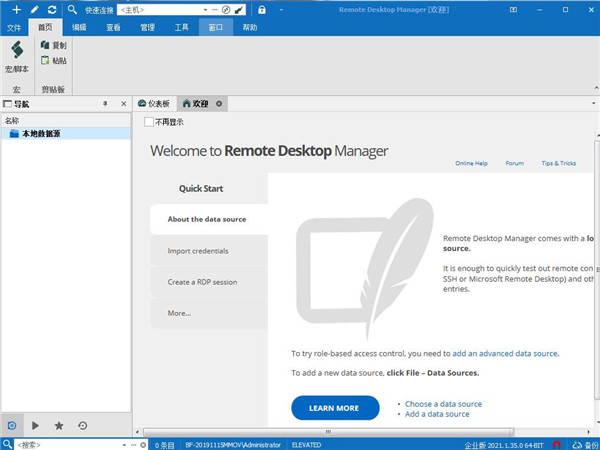Click the play opened sessions icon at navigation bottom
This screenshot has width=600, height=450.
35,425
